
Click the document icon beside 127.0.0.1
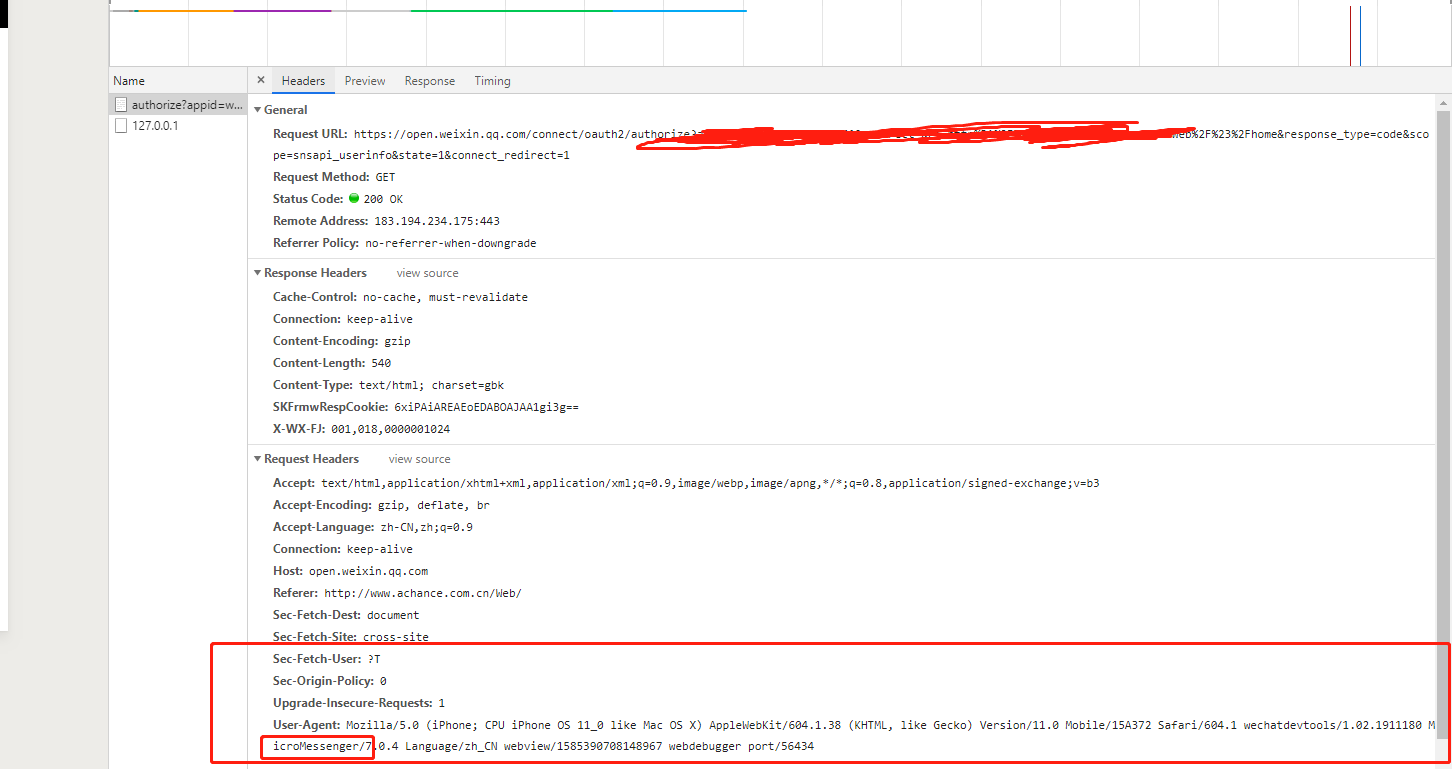121,126
